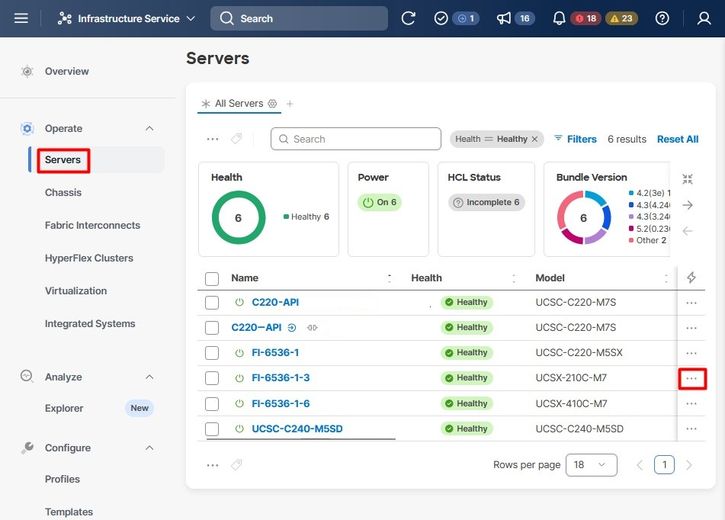The image size is (725, 520).
Task: Click the HCL Status Incomplete 6 pill
Action: click(x=486, y=202)
